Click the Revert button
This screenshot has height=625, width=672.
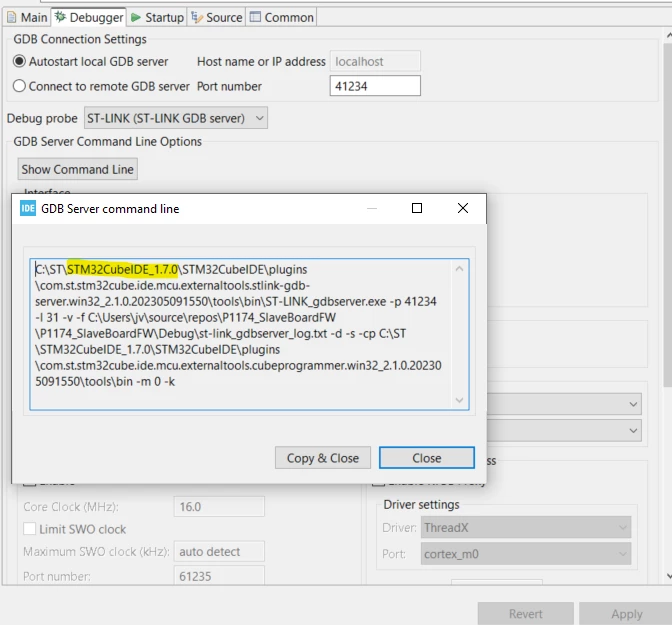pos(526,614)
